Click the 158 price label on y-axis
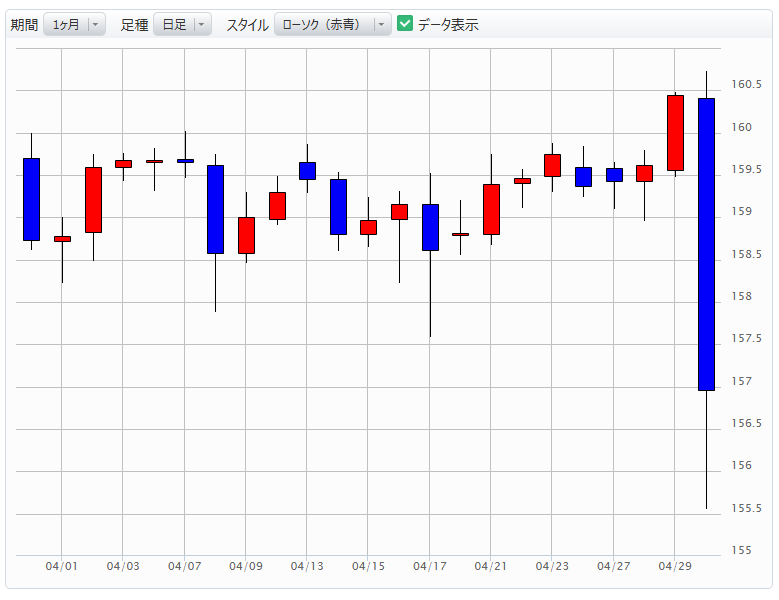The height and width of the screenshot is (600, 779). coord(741,297)
